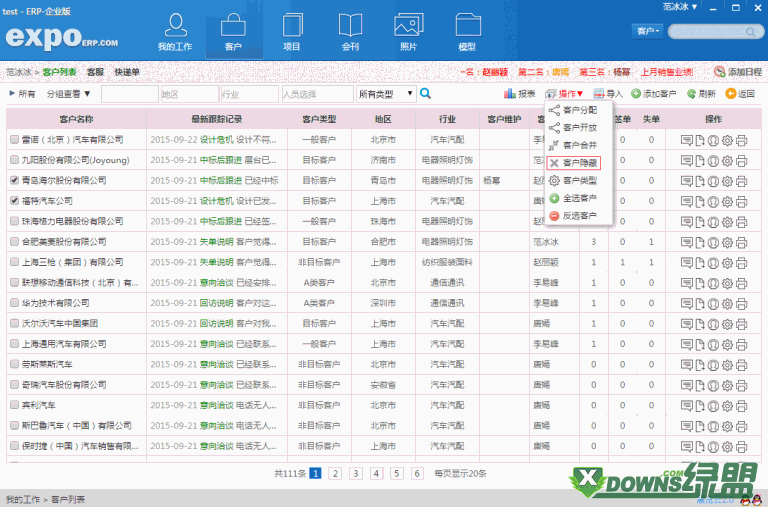Click 设计危机 tracking record of 雷诺 row
The width and height of the screenshot is (768, 507).
216,140
